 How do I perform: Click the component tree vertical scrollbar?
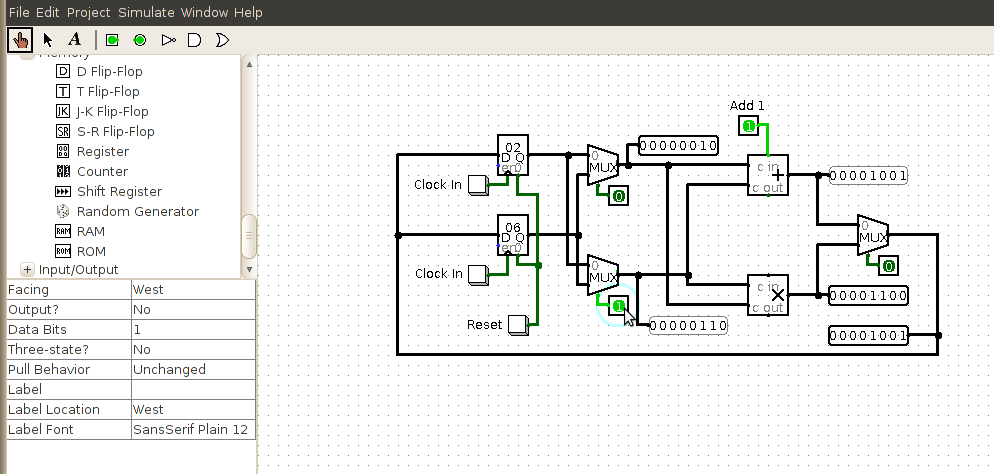[249, 236]
